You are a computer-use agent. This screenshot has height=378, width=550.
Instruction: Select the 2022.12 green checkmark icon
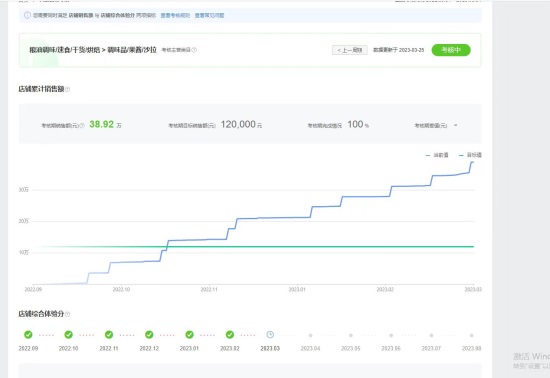(x=149, y=335)
